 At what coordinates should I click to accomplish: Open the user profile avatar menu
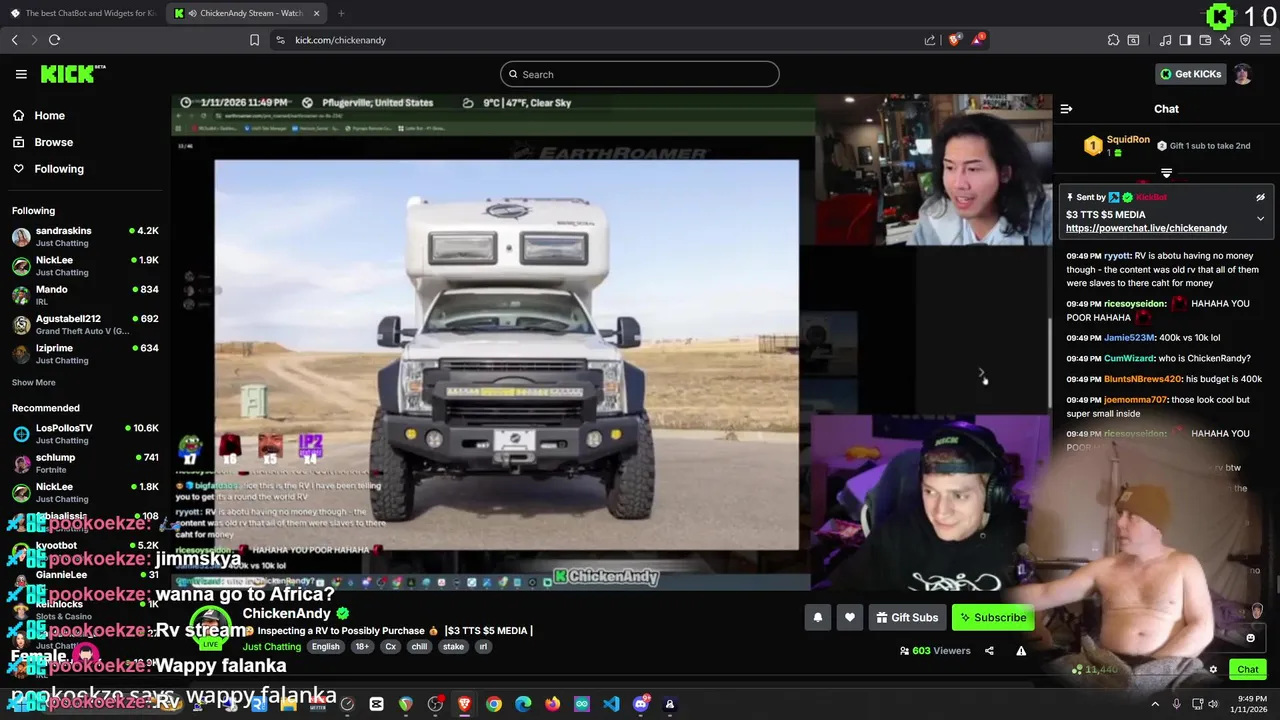(x=1243, y=74)
